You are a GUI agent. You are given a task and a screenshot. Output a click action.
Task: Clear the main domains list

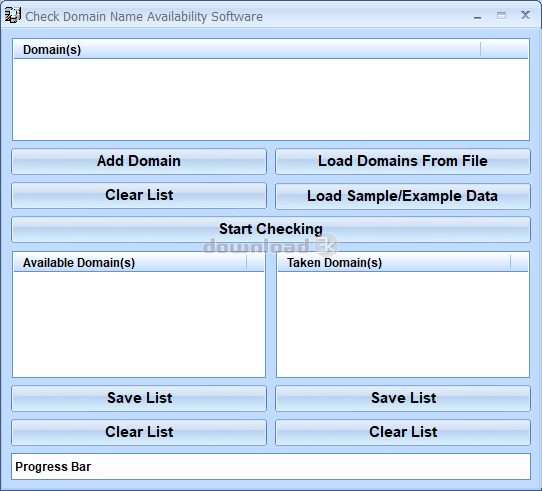pyautogui.click(x=139, y=195)
